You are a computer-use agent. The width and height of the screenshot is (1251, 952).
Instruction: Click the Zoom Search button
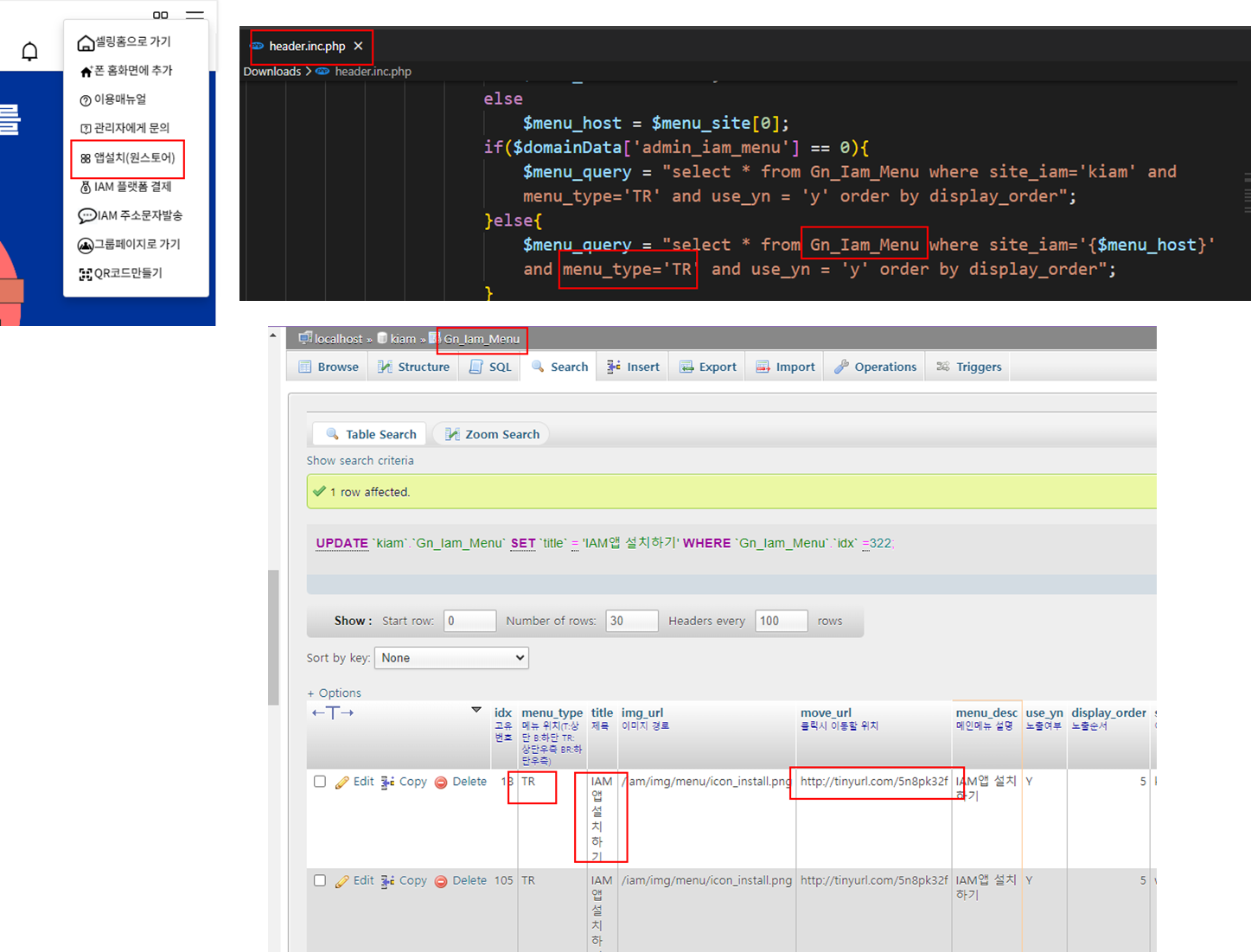click(x=492, y=434)
